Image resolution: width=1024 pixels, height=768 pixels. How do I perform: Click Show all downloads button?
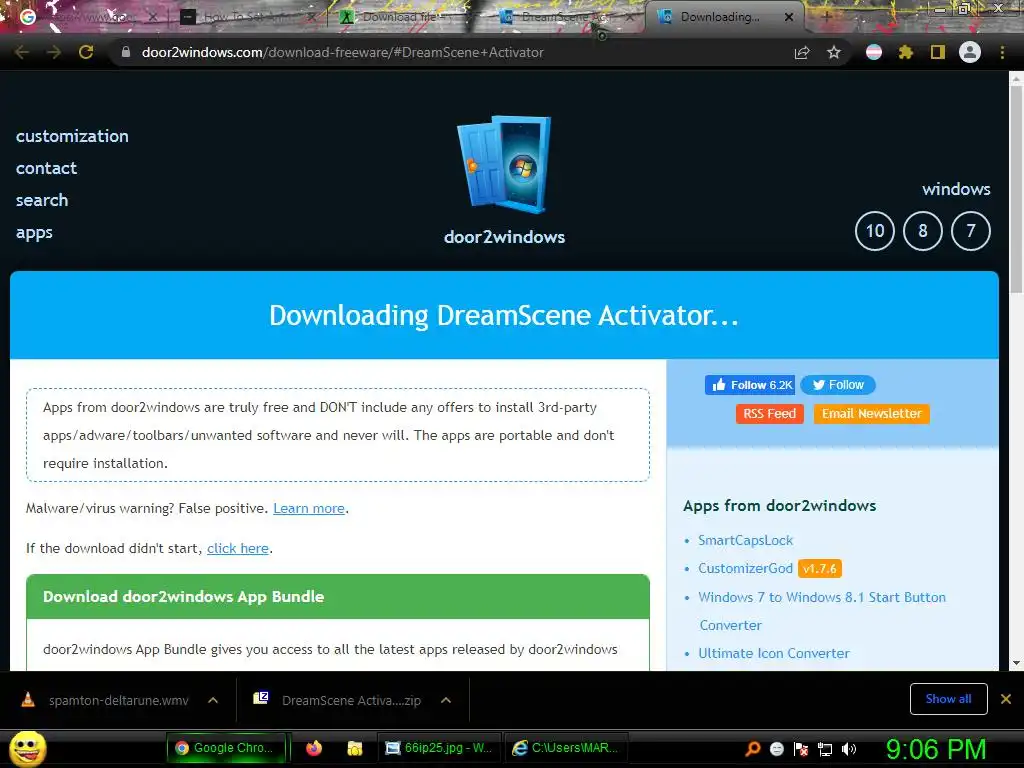pyautogui.click(x=948, y=699)
